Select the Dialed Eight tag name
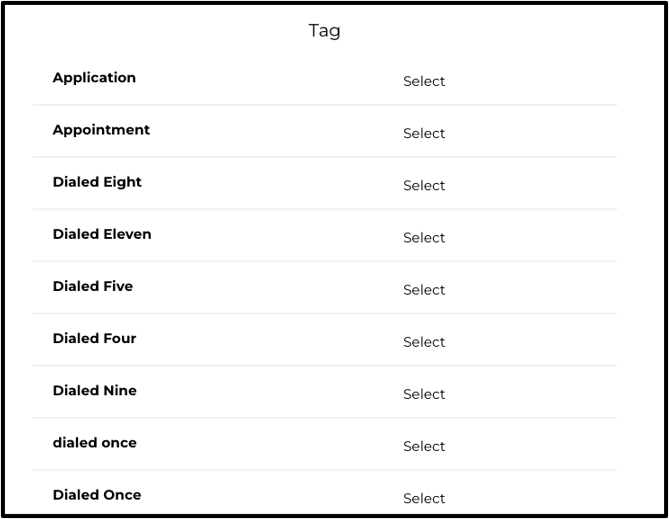Screen dimensions: 669x519 [97, 182]
